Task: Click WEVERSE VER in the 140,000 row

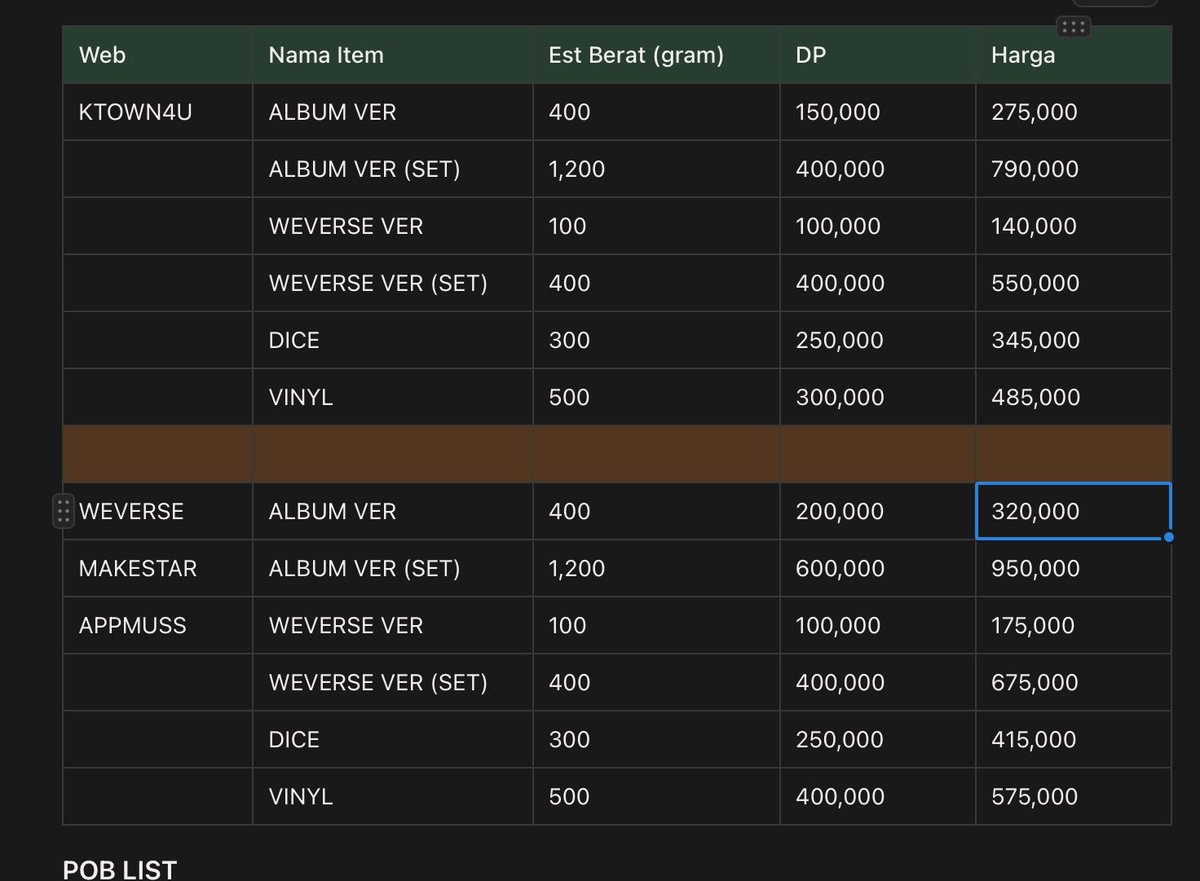Action: tap(393, 226)
